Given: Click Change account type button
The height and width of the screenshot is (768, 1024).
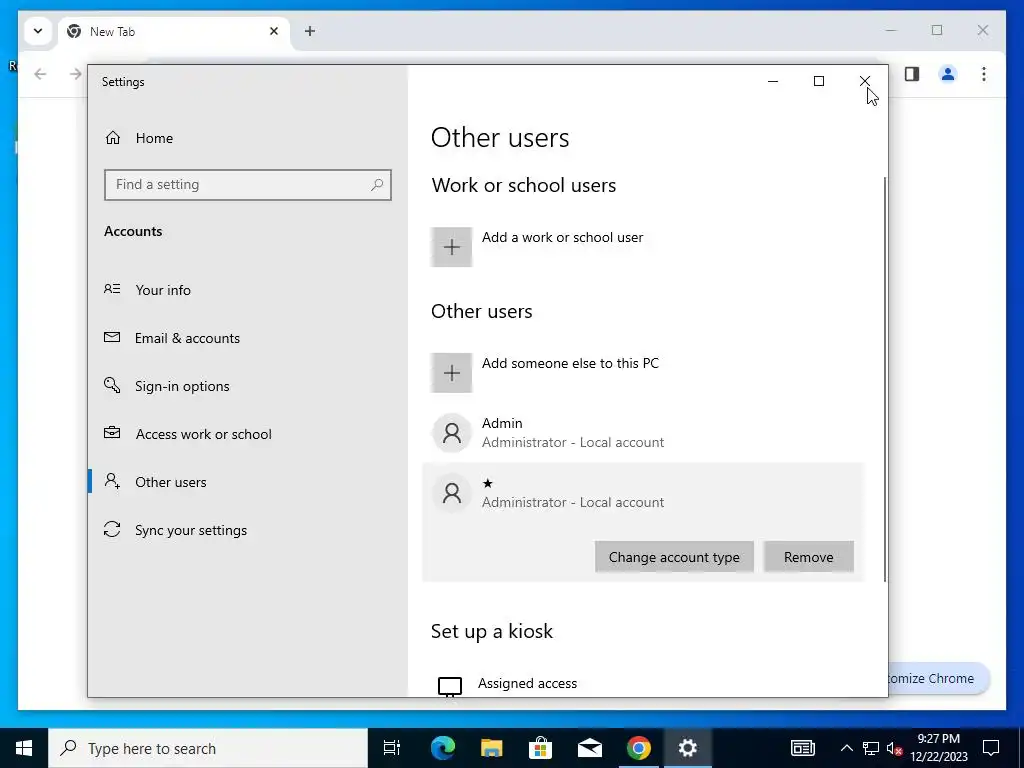Looking at the screenshot, I should pyautogui.click(x=674, y=557).
